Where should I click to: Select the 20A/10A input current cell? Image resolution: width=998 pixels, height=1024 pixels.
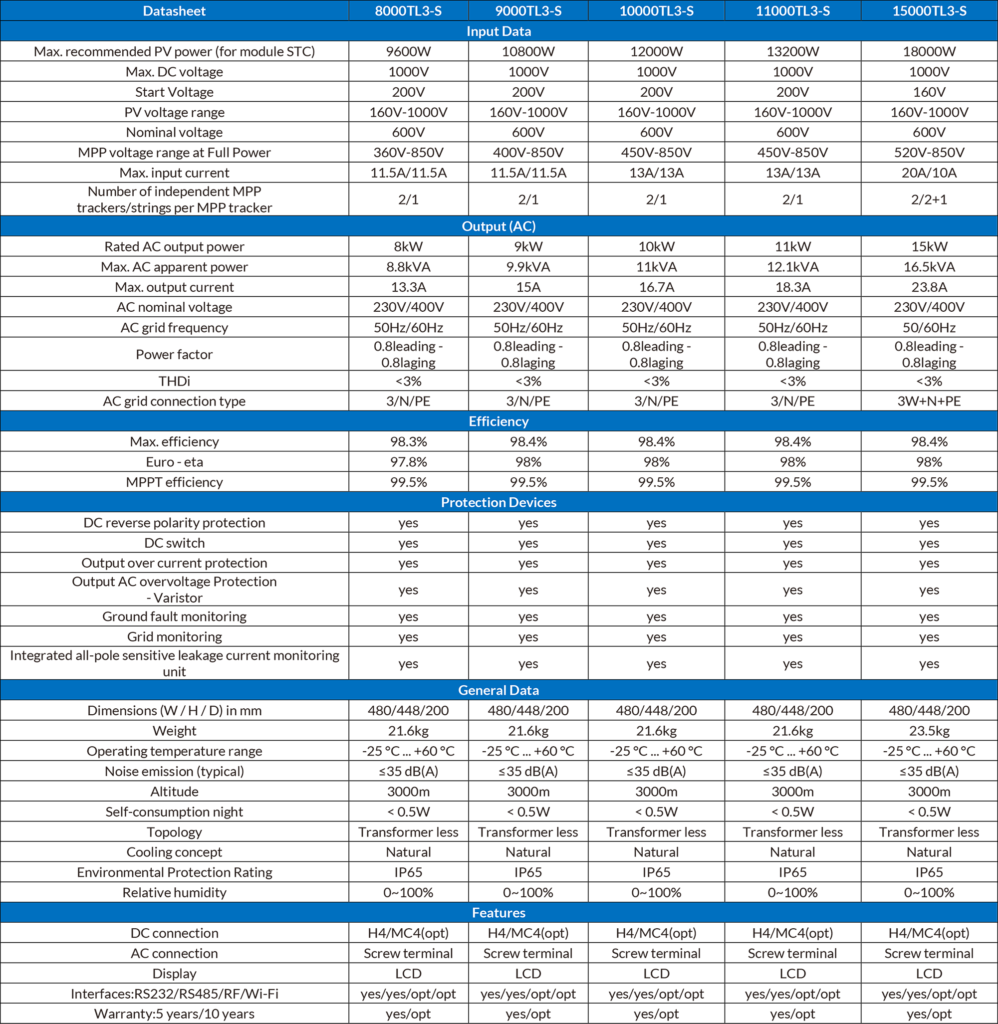tap(929, 172)
